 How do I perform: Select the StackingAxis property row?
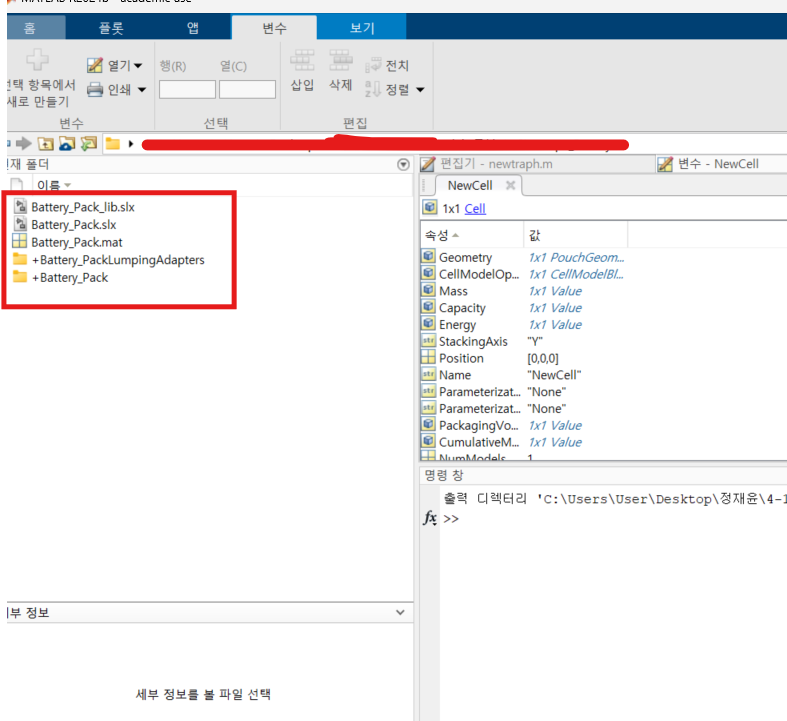click(524, 342)
